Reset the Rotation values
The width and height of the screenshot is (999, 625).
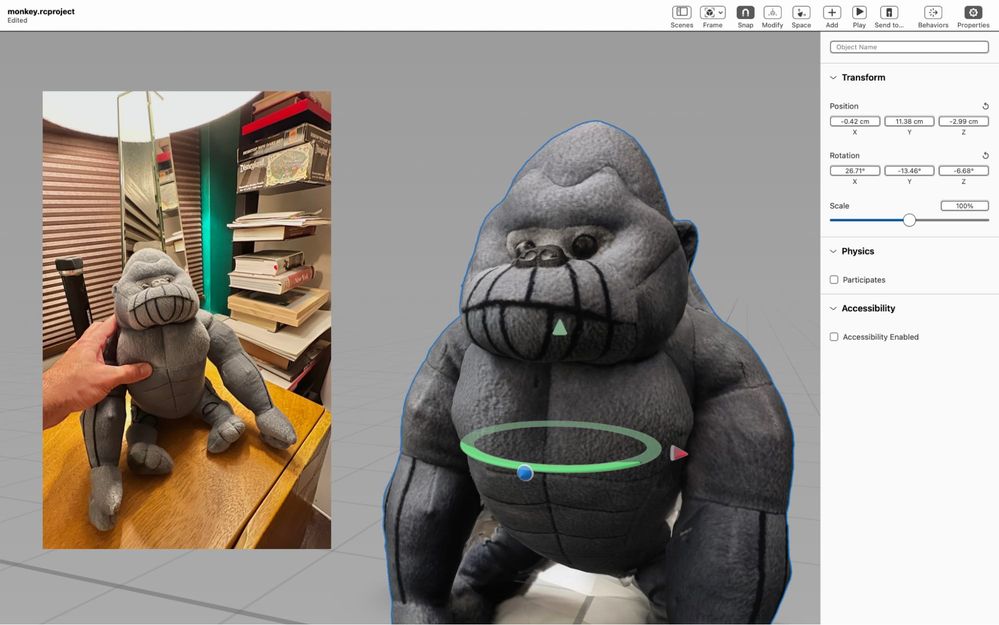984,155
